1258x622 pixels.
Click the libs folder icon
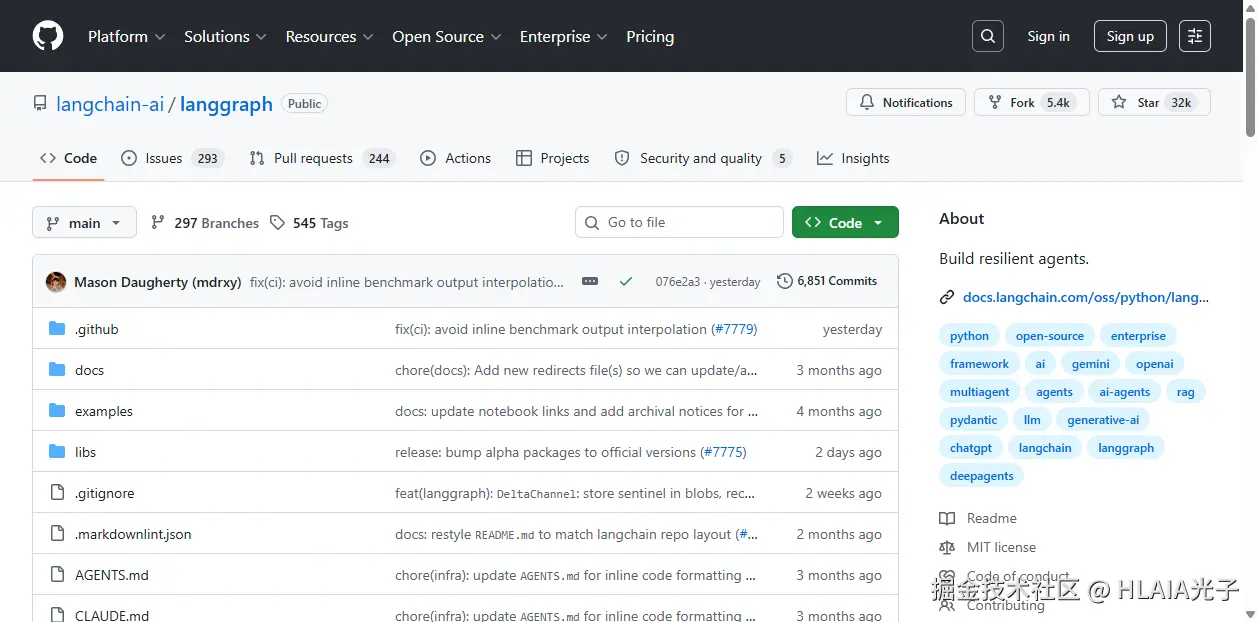click(x=57, y=452)
